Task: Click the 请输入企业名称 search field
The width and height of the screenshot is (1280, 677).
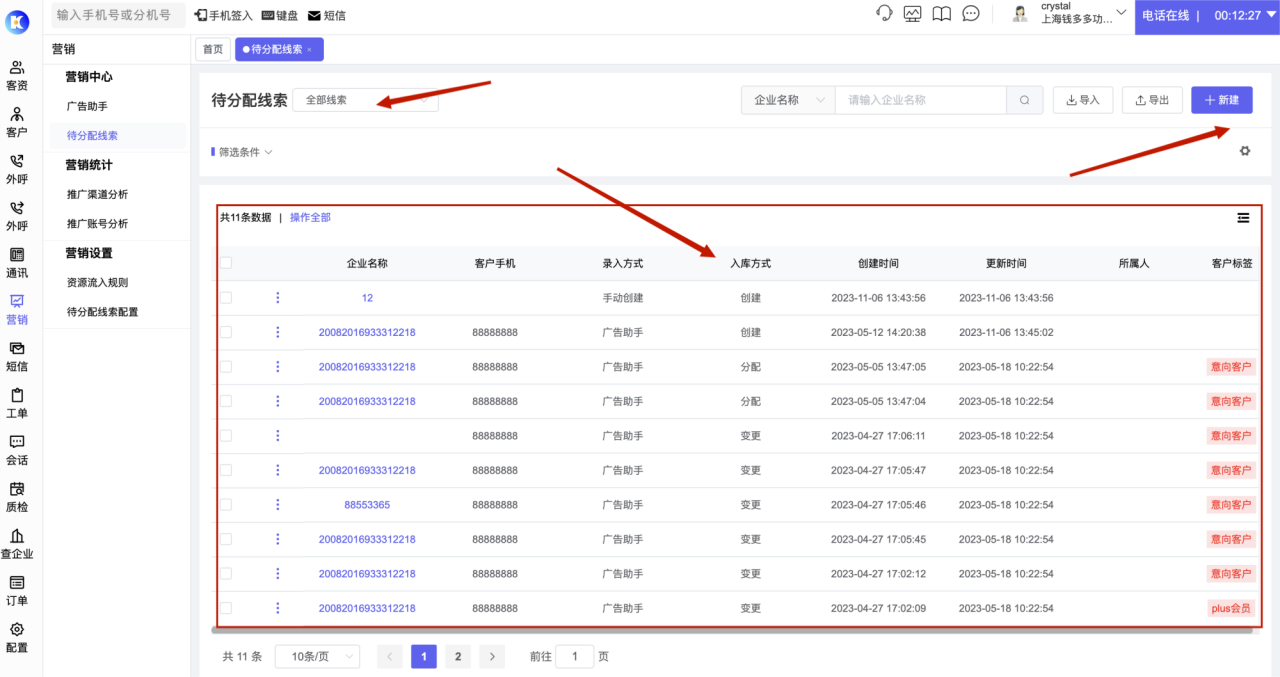Action: (920, 100)
